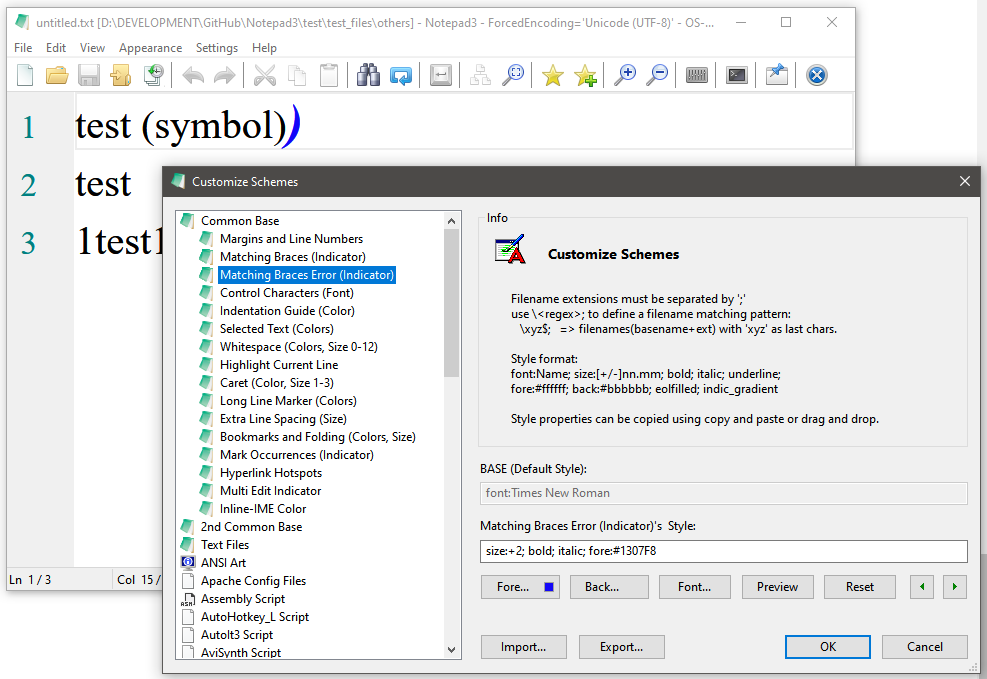The width and height of the screenshot is (987, 679).
Task: Open the Help menu
Action: pyautogui.click(x=264, y=48)
